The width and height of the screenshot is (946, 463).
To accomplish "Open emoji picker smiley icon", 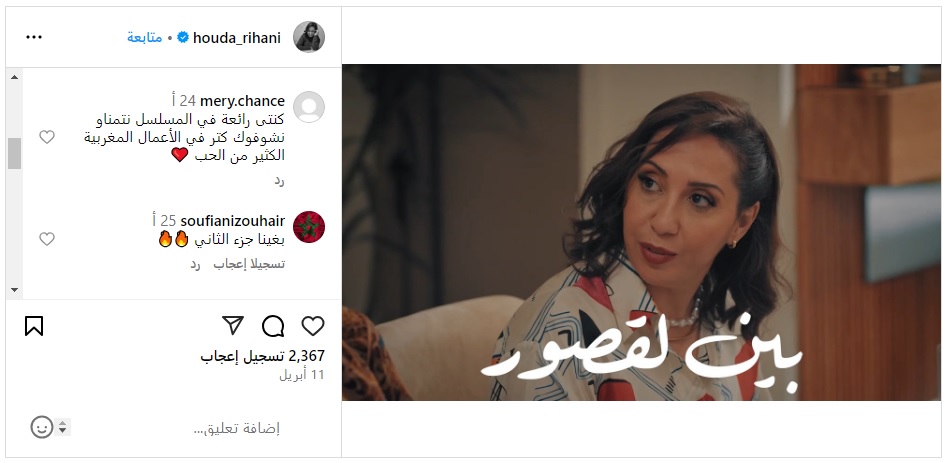I will [42, 427].
